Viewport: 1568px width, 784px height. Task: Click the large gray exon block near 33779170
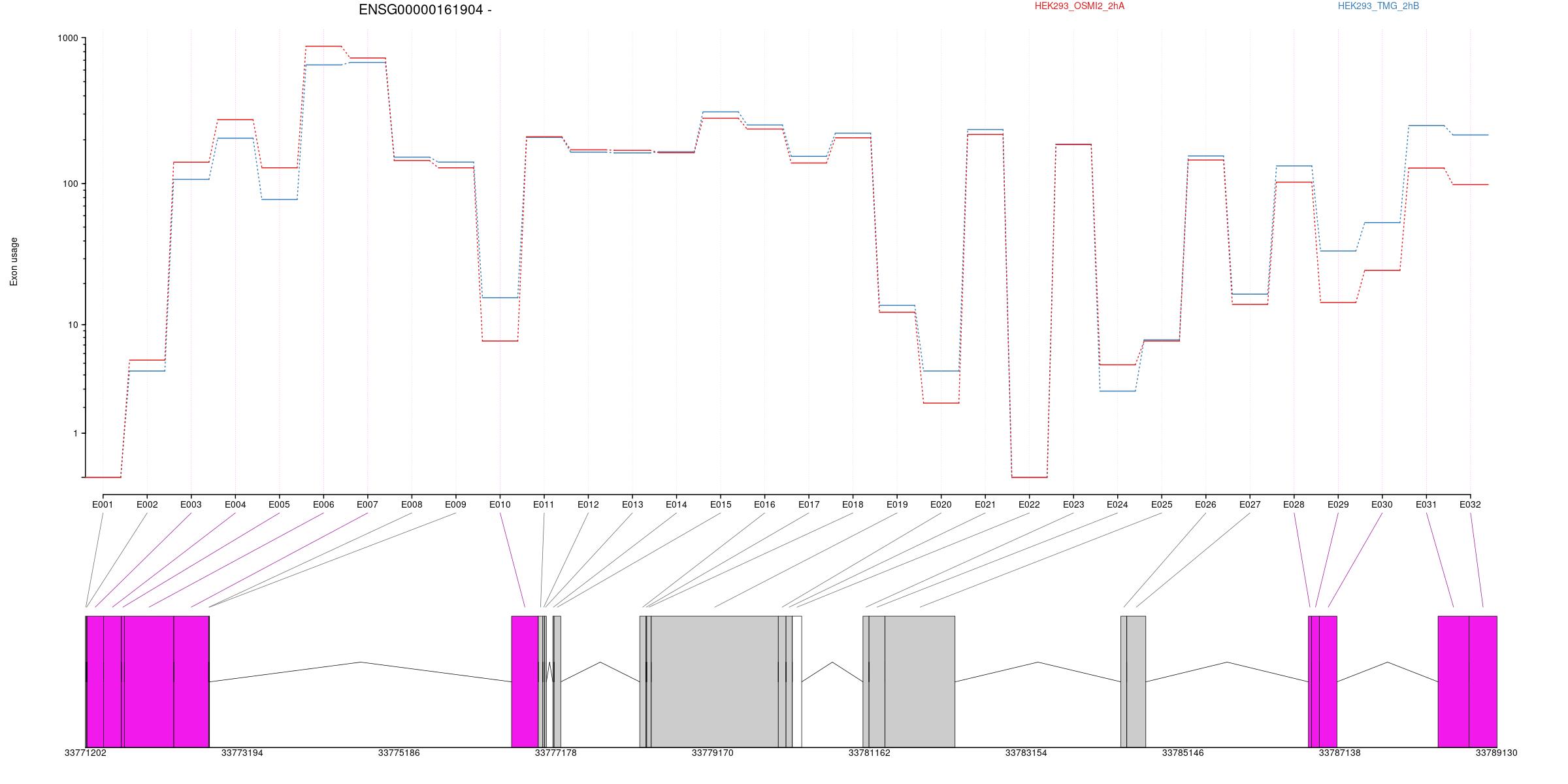[x=715, y=681]
